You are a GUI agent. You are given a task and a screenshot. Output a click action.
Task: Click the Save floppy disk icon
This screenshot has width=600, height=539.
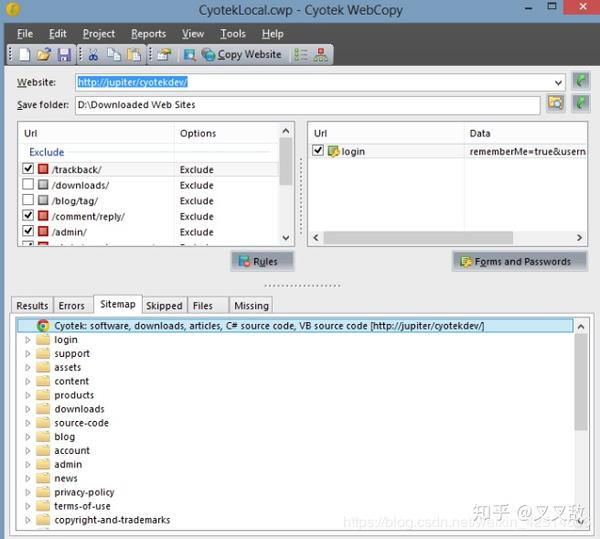[x=64, y=55]
